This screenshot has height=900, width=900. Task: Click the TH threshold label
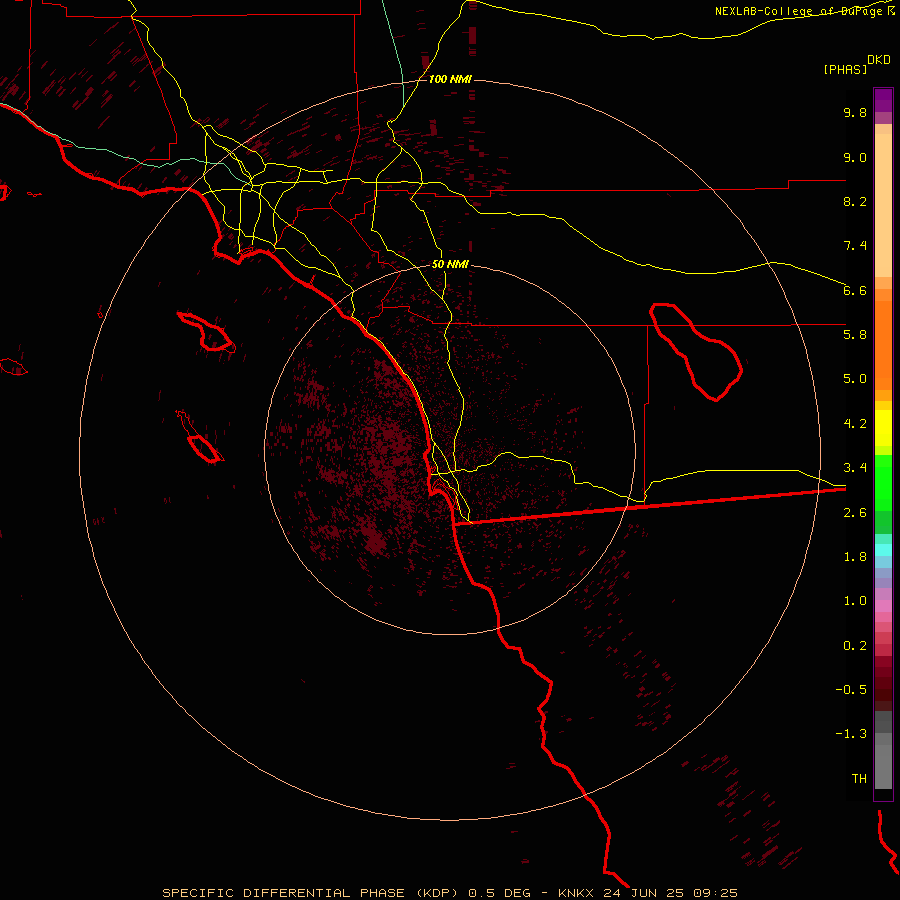coord(859,779)
